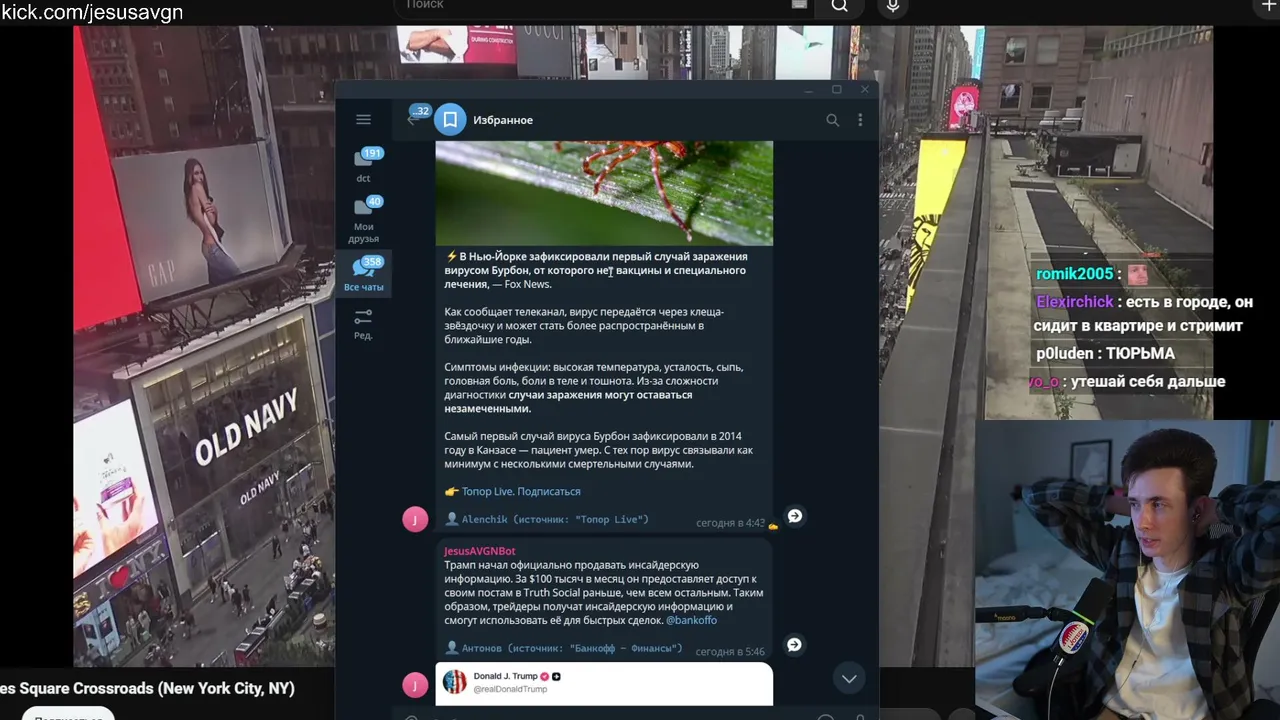Click the Fox News source text

click(528, 285)
